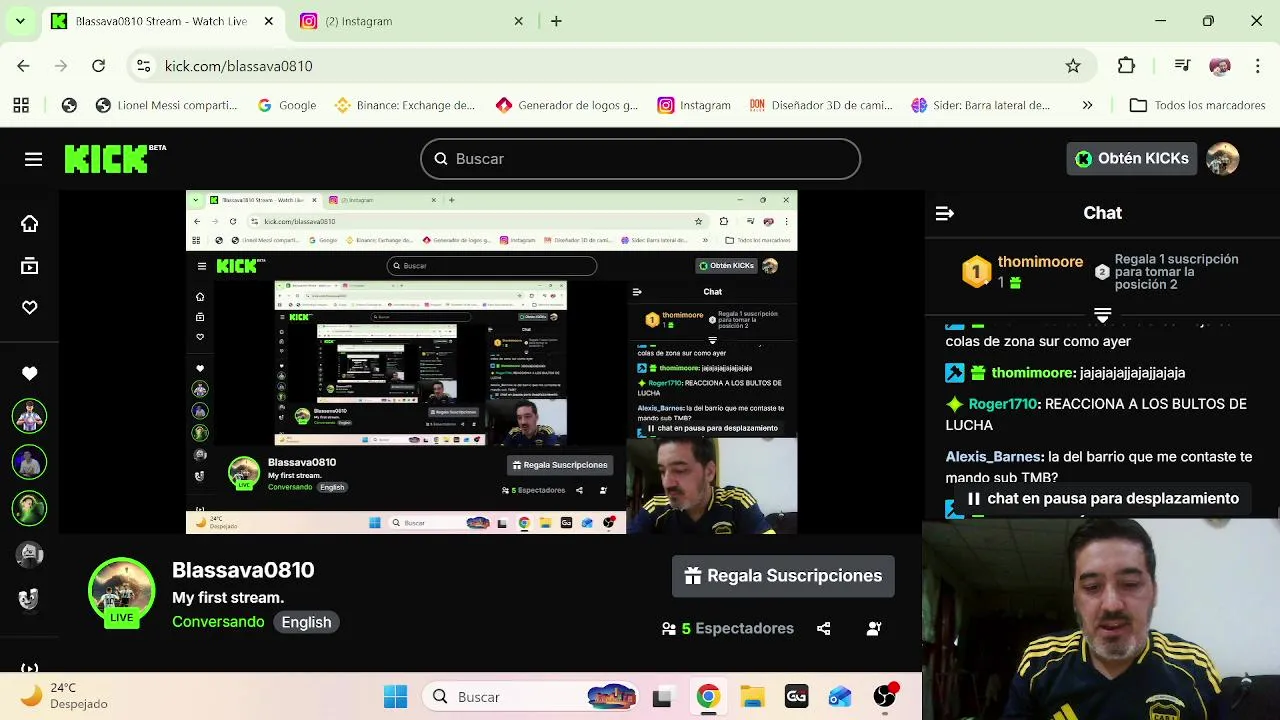Open the weather widget showing 24°C
The height and width of the screenshot is (720, 1280).
click(62, 696)
